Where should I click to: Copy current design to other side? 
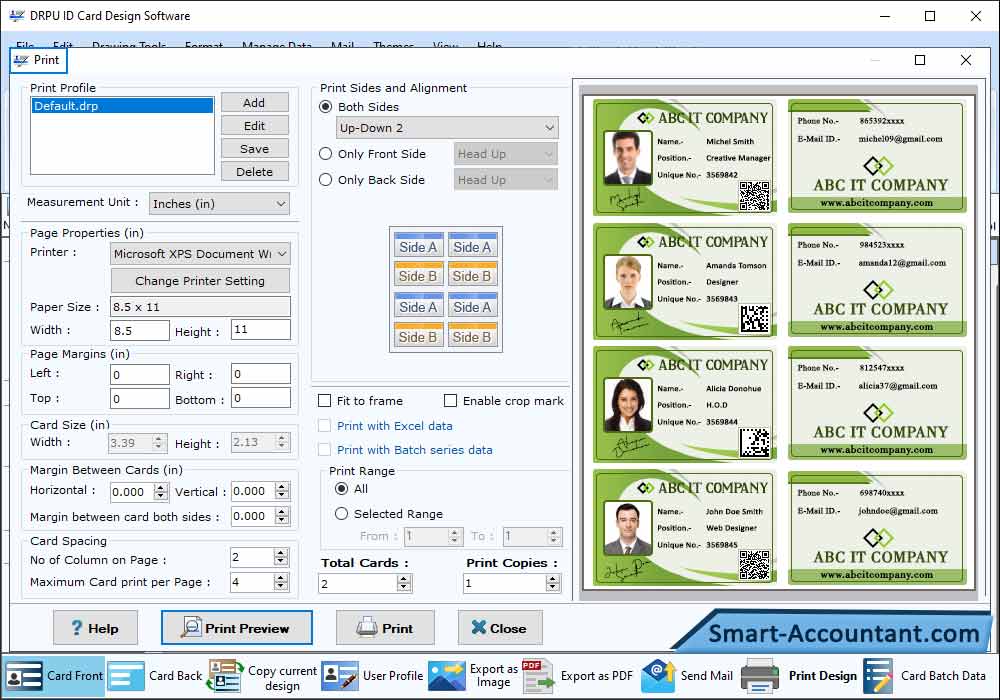pyautogui.click(x=263, y=677)
